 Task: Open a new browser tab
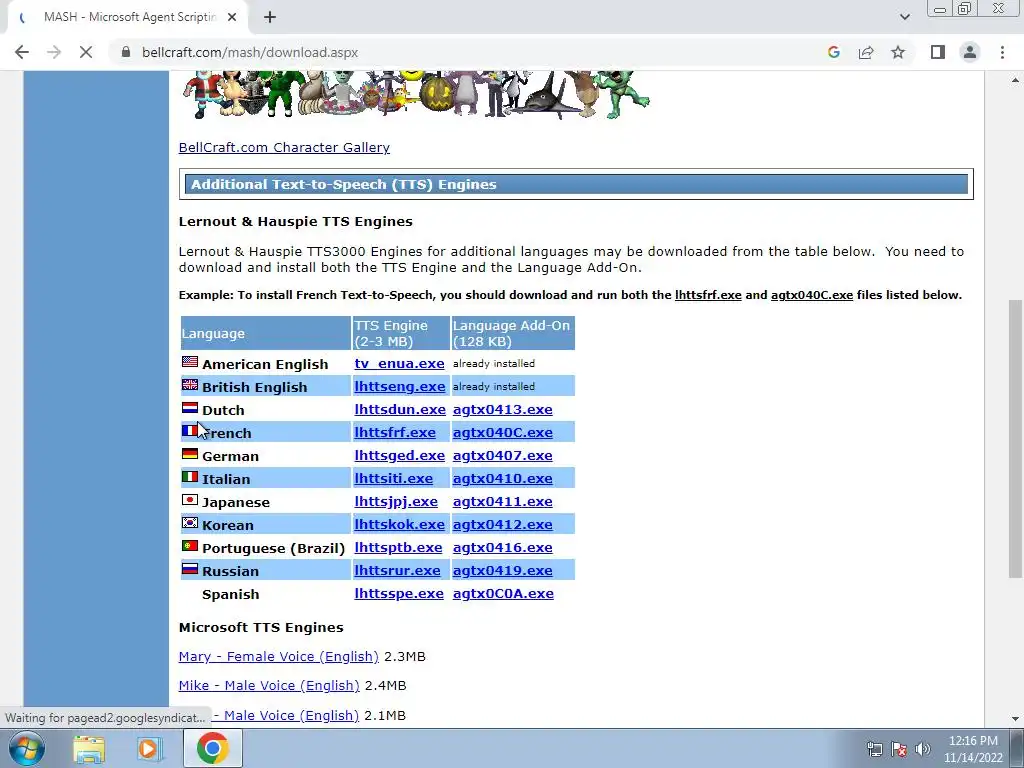(270, 17)
